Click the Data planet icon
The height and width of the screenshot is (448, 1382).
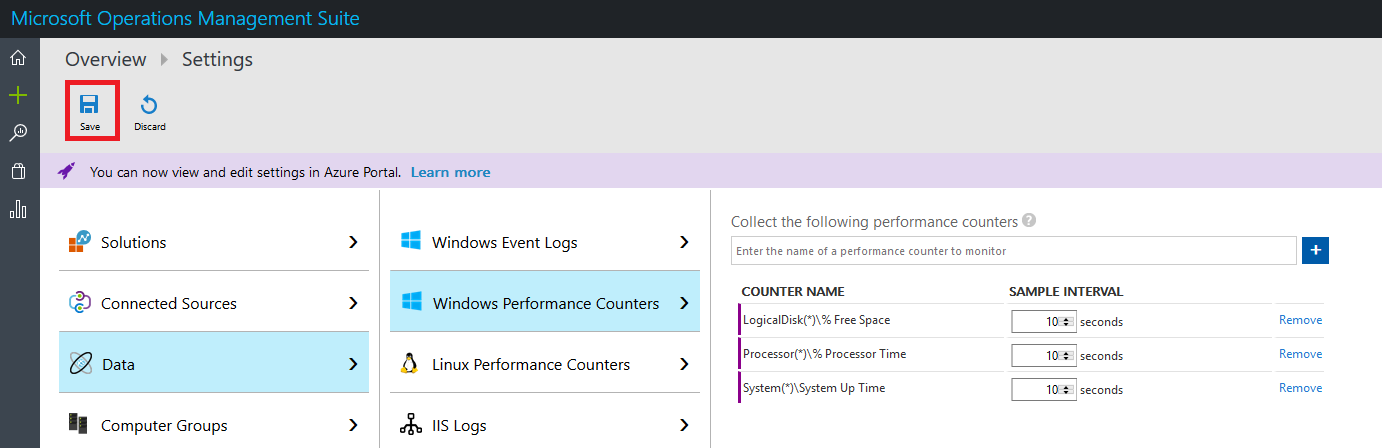click(80, 364)
